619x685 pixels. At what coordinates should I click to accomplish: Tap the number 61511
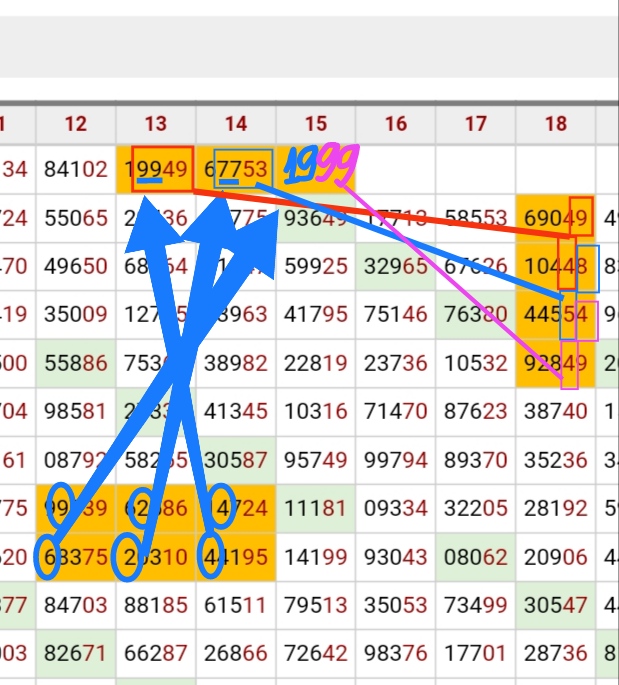coord(236,605)
